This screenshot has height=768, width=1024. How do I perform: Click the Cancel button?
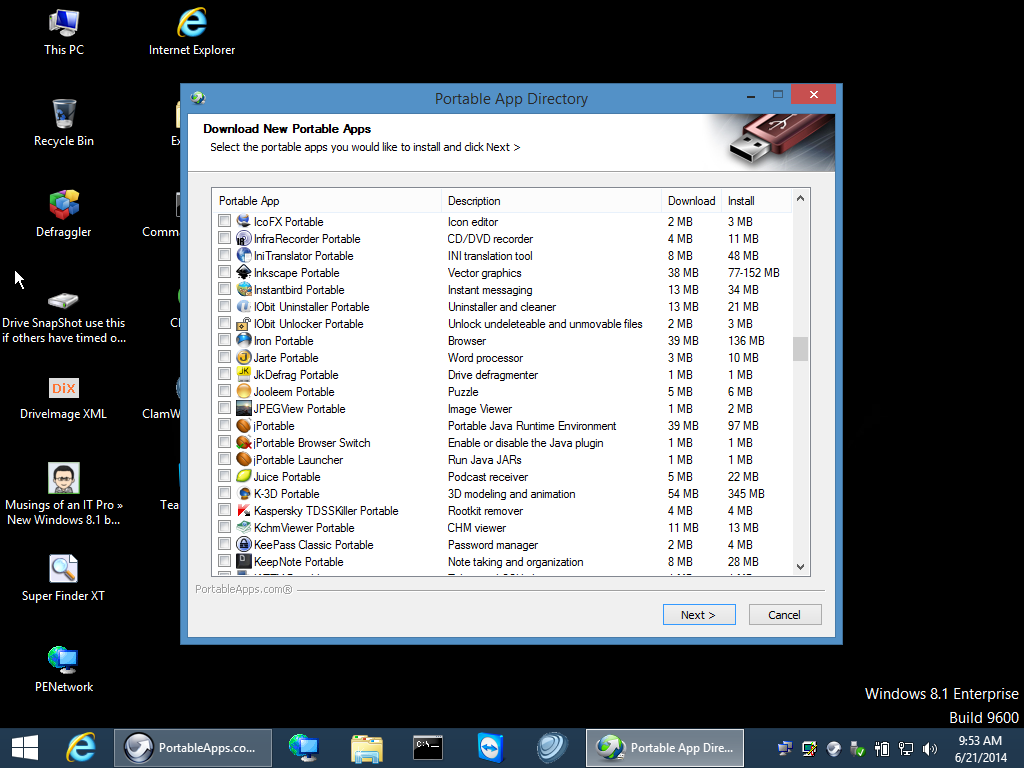(784, 615)
